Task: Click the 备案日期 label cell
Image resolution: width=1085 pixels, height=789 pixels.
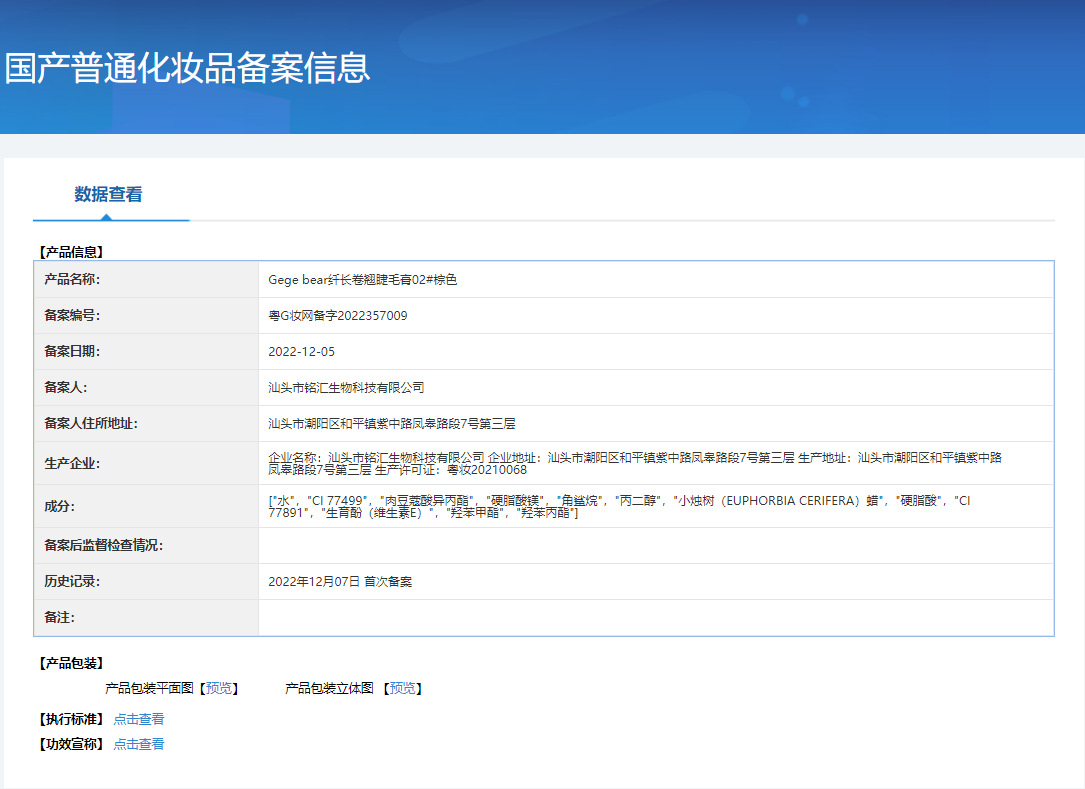Action: (147, 352)
